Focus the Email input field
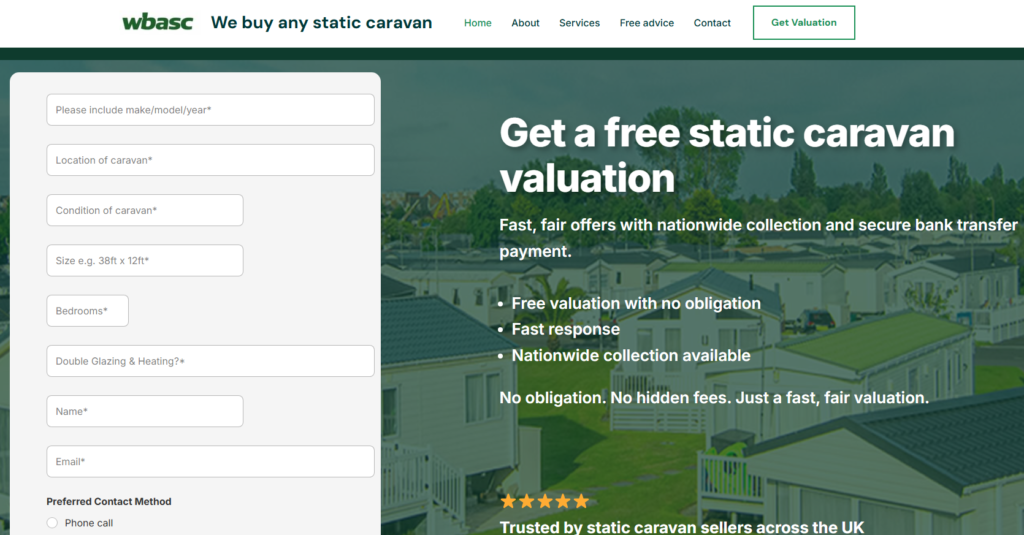1024x535 pixels. coord(210,461)
